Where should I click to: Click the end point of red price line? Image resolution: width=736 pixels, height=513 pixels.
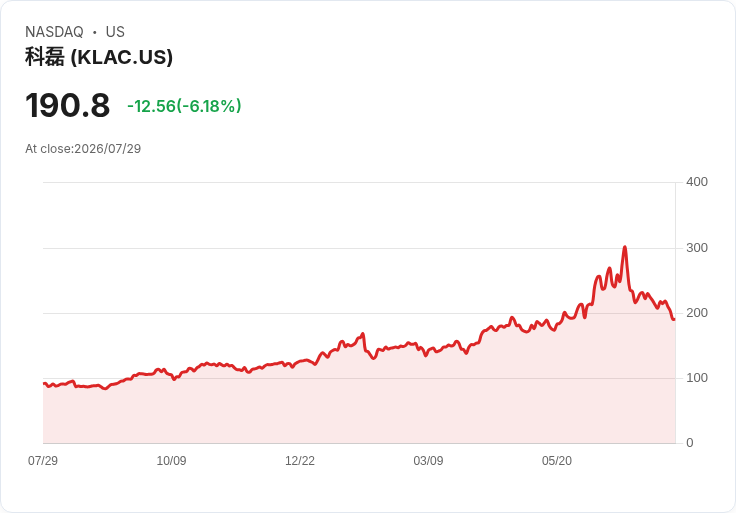(x=674, y=319)
